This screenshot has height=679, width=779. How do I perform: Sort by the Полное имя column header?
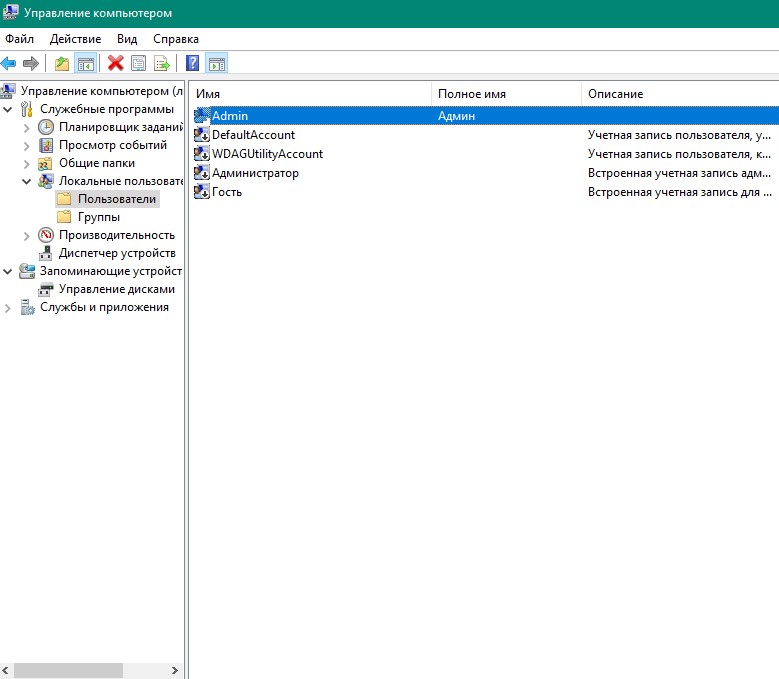(506, 94)
